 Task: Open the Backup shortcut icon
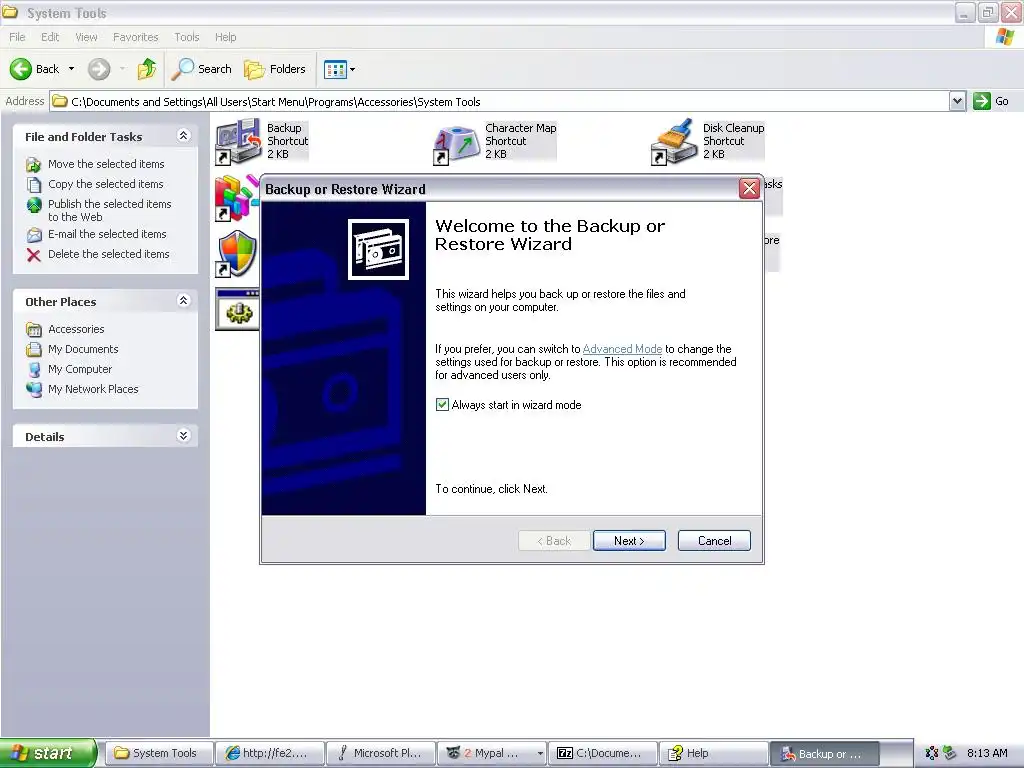coord(238,141)
